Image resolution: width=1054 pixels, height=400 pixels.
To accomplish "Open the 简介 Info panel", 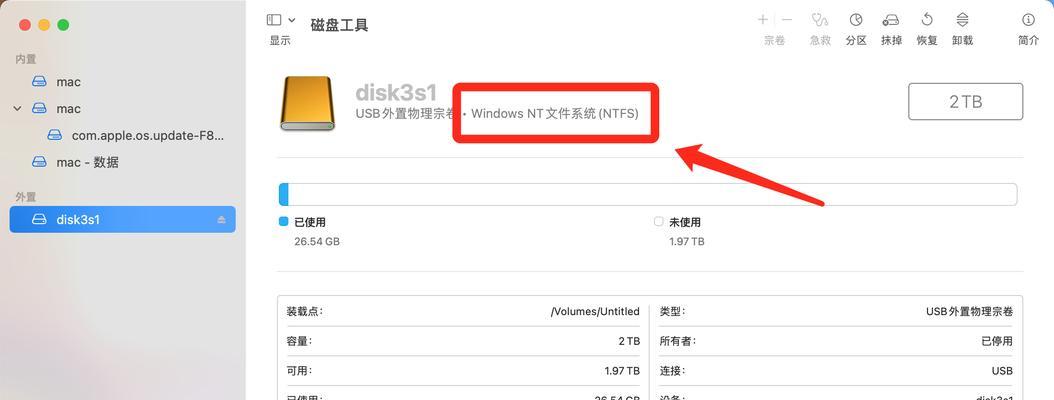I will click(1028, 20).
